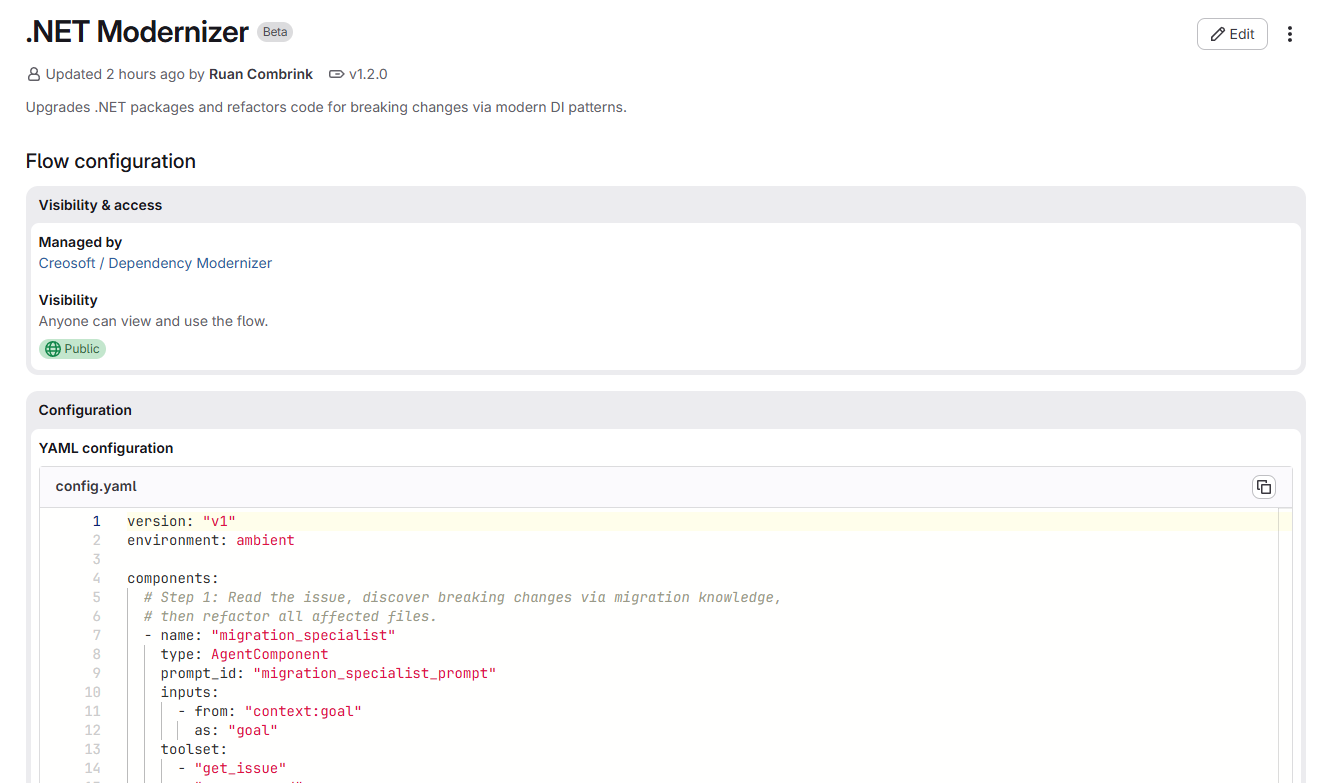1325x783 pixels.
Task: Click line as: "goal"
Action: click(236, 730)
